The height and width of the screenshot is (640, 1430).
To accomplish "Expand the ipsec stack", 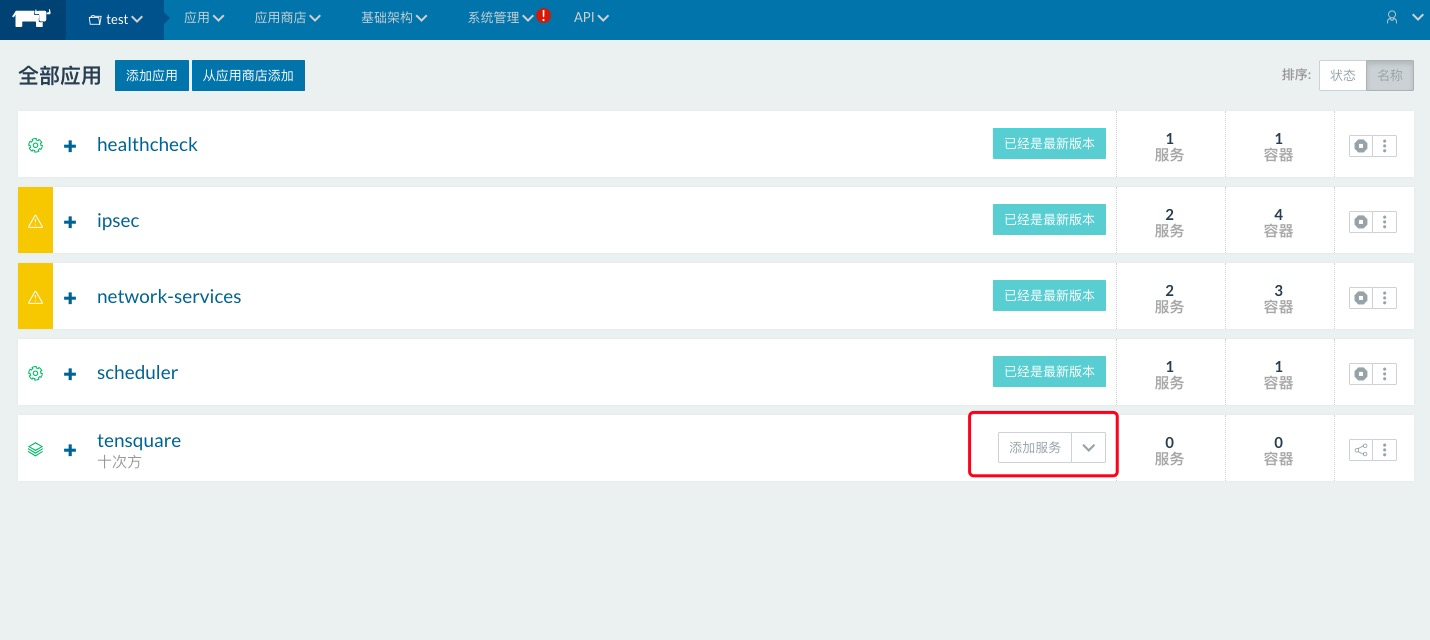I will [70, 222].
